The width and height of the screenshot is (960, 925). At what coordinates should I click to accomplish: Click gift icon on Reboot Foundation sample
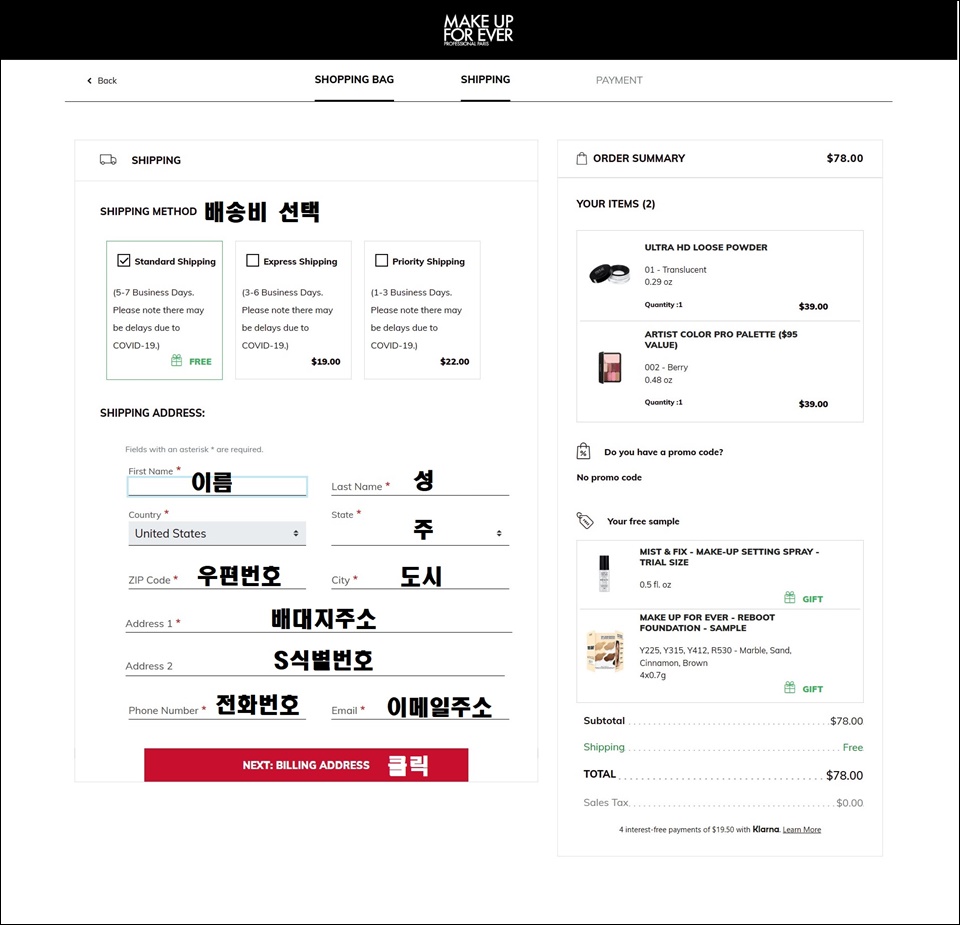(x=790, y=687)
